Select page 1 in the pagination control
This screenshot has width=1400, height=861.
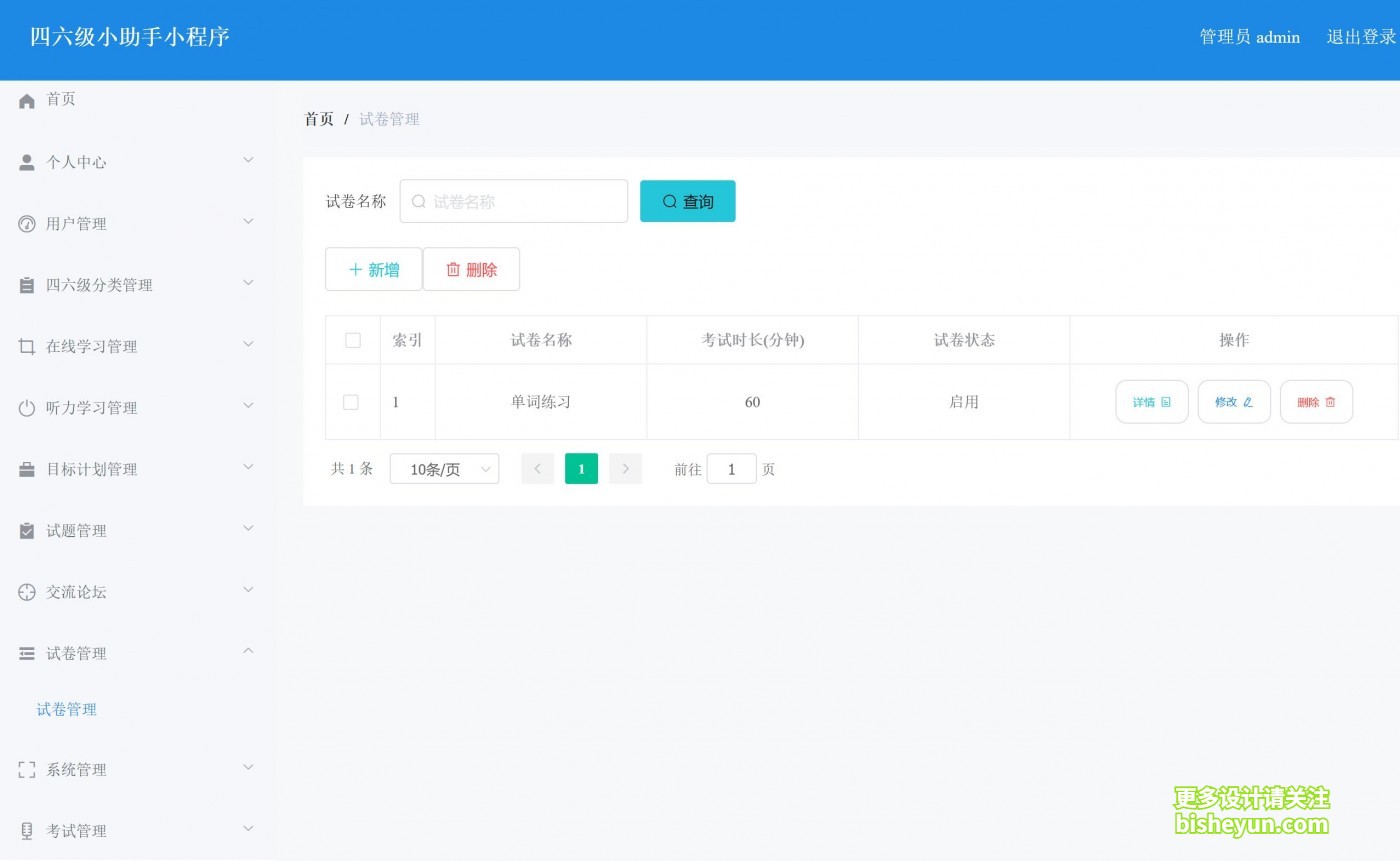pyautogui.click(x=581, y=468)
